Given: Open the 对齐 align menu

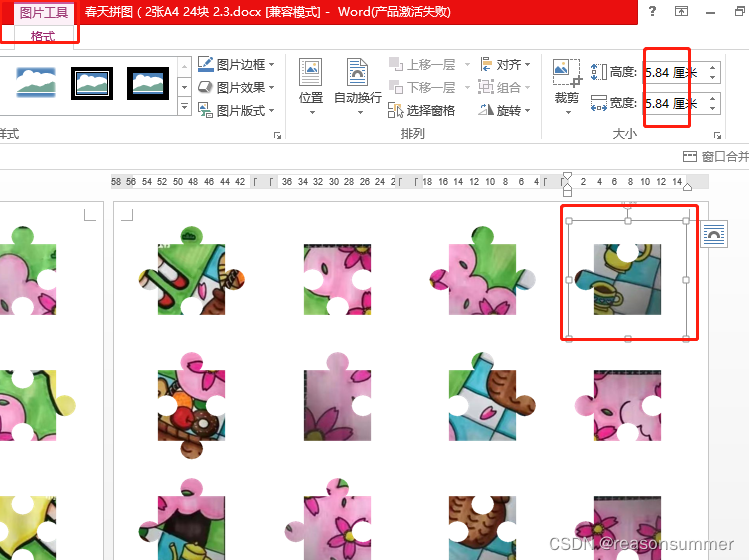Looking at the screenshot, I should pyautogui.click(x=505, y=64).
